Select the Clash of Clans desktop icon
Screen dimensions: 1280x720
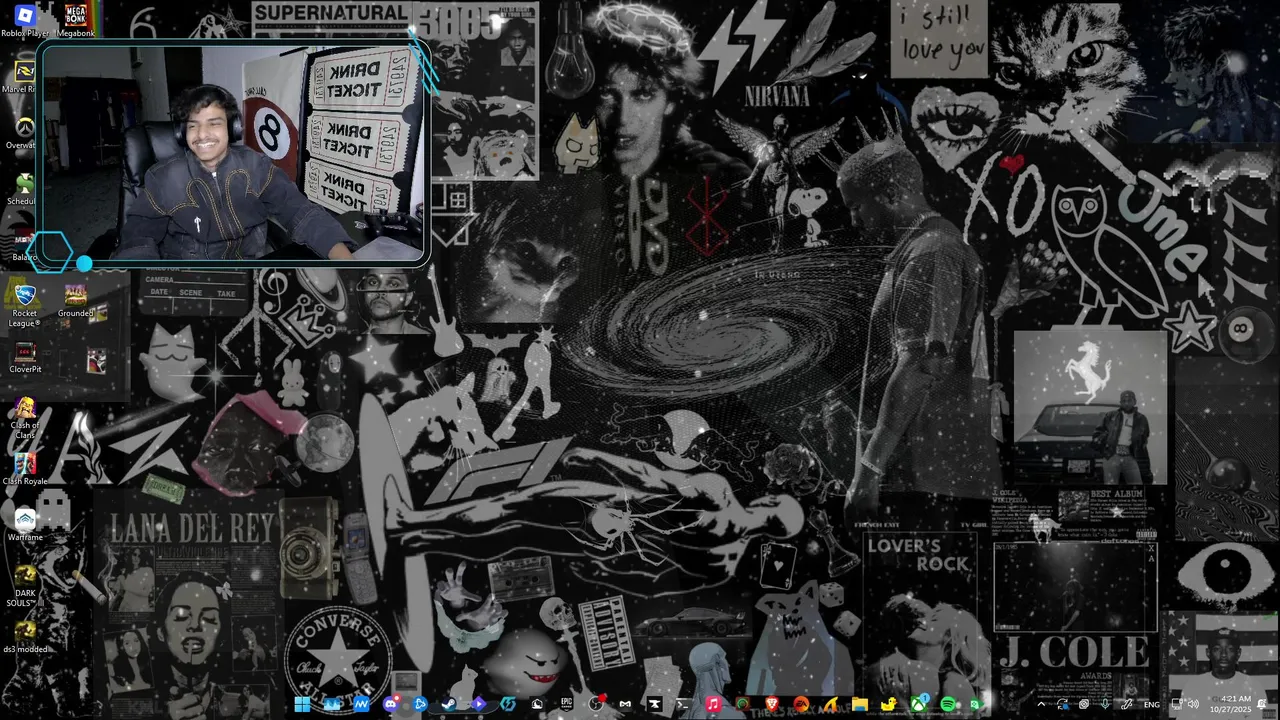coord(25,417)
